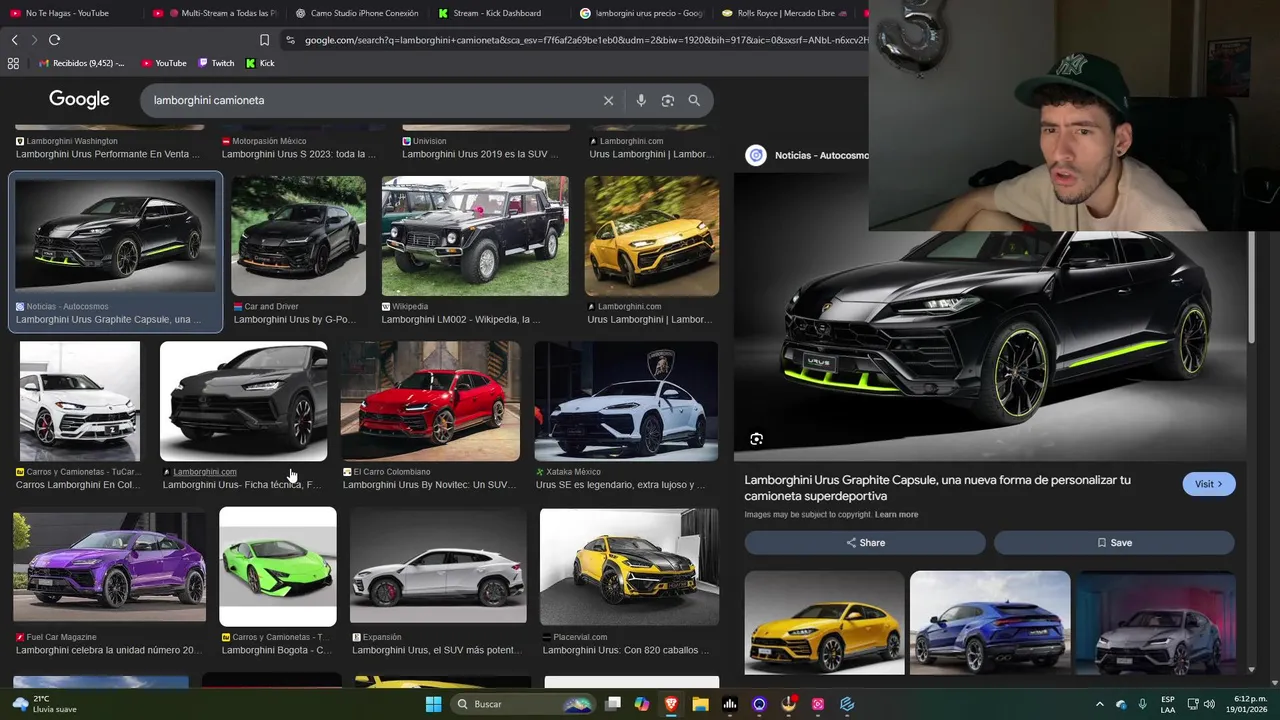The width and height of the screenshot is (1280, 720).
Task: Open Google Lens camera search icon
Action: point(668,100)
